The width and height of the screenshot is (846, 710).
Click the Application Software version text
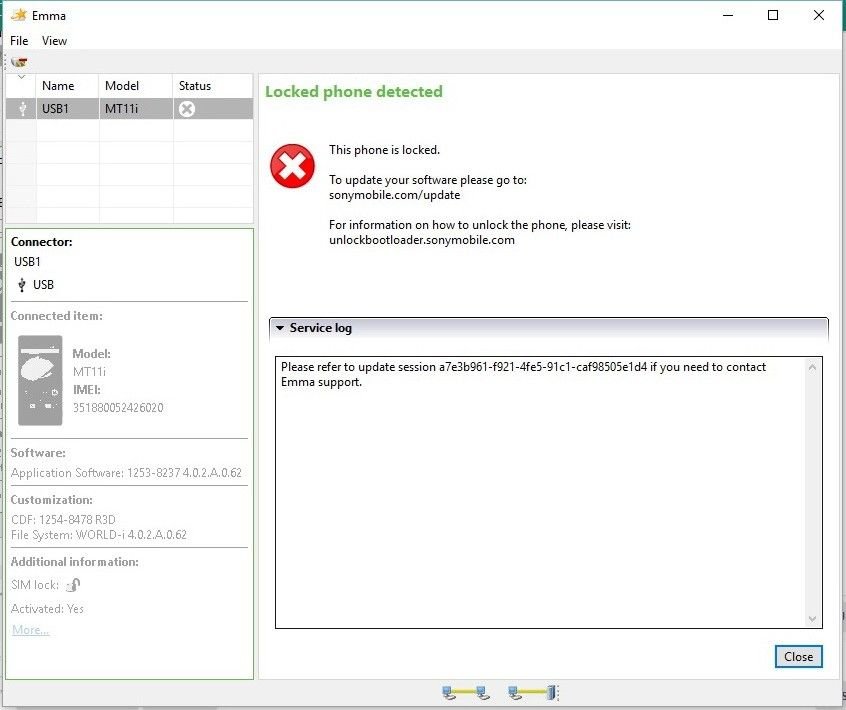pos(126,473)
